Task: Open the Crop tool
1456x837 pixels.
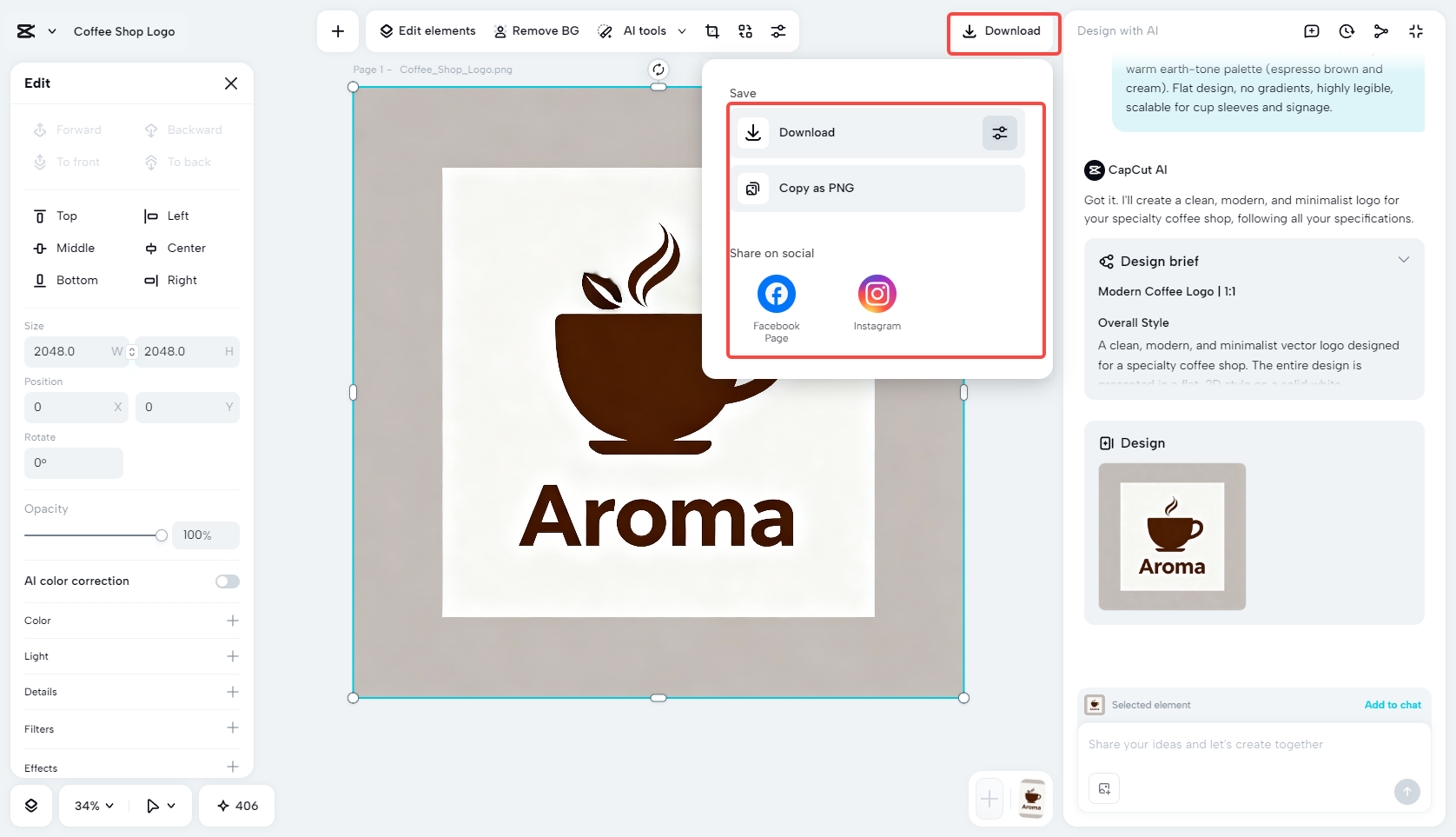Action: coord(711,30)
